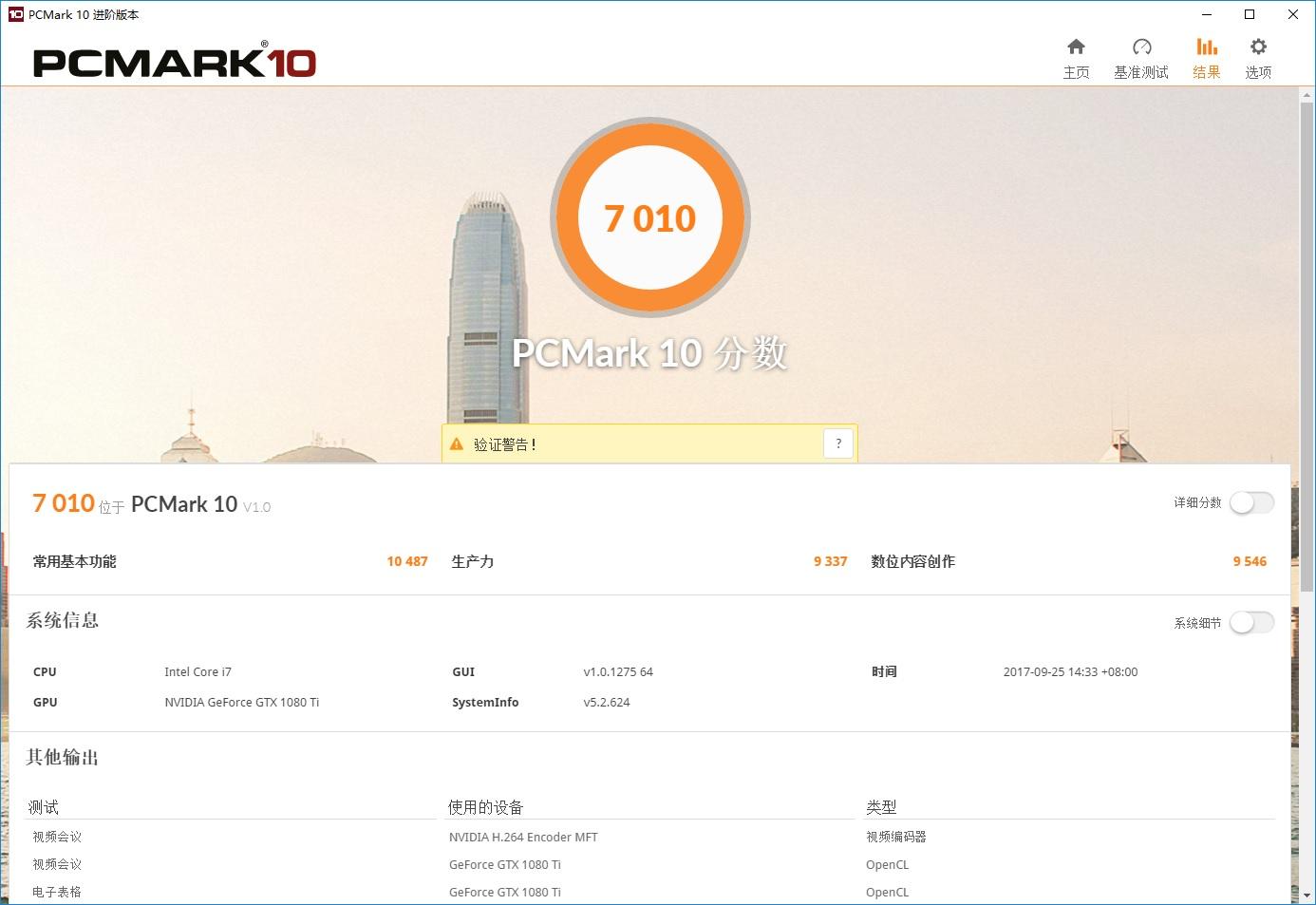Screen dimensions: 1316x905
Task: Turn on the 系统细节 toggle
Action: click(x=1251, y=622)
